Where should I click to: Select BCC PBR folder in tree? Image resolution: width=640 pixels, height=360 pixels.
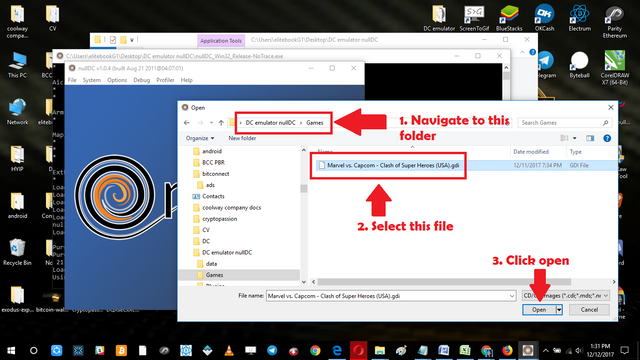coord(213,162)
